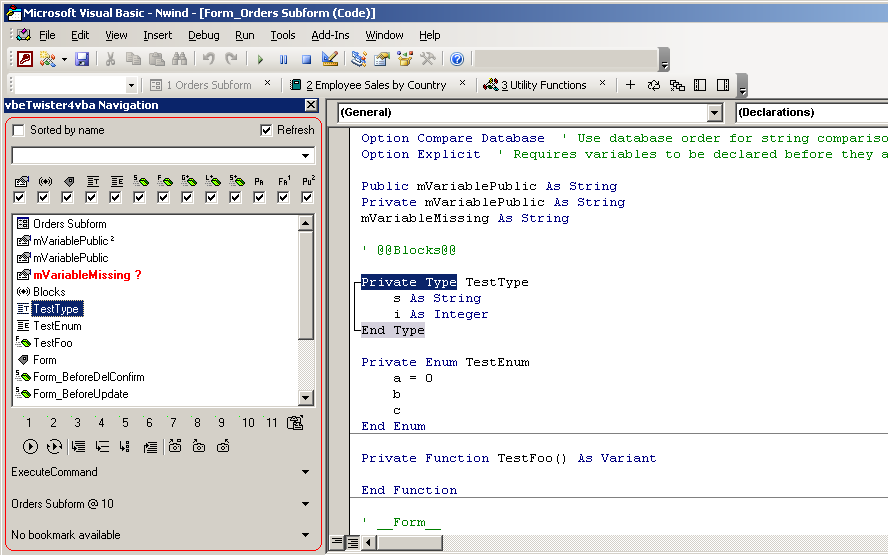This screenshot has width=888, height=555.
Task: Click the Cut scissors icon
Action: [110, 59]
